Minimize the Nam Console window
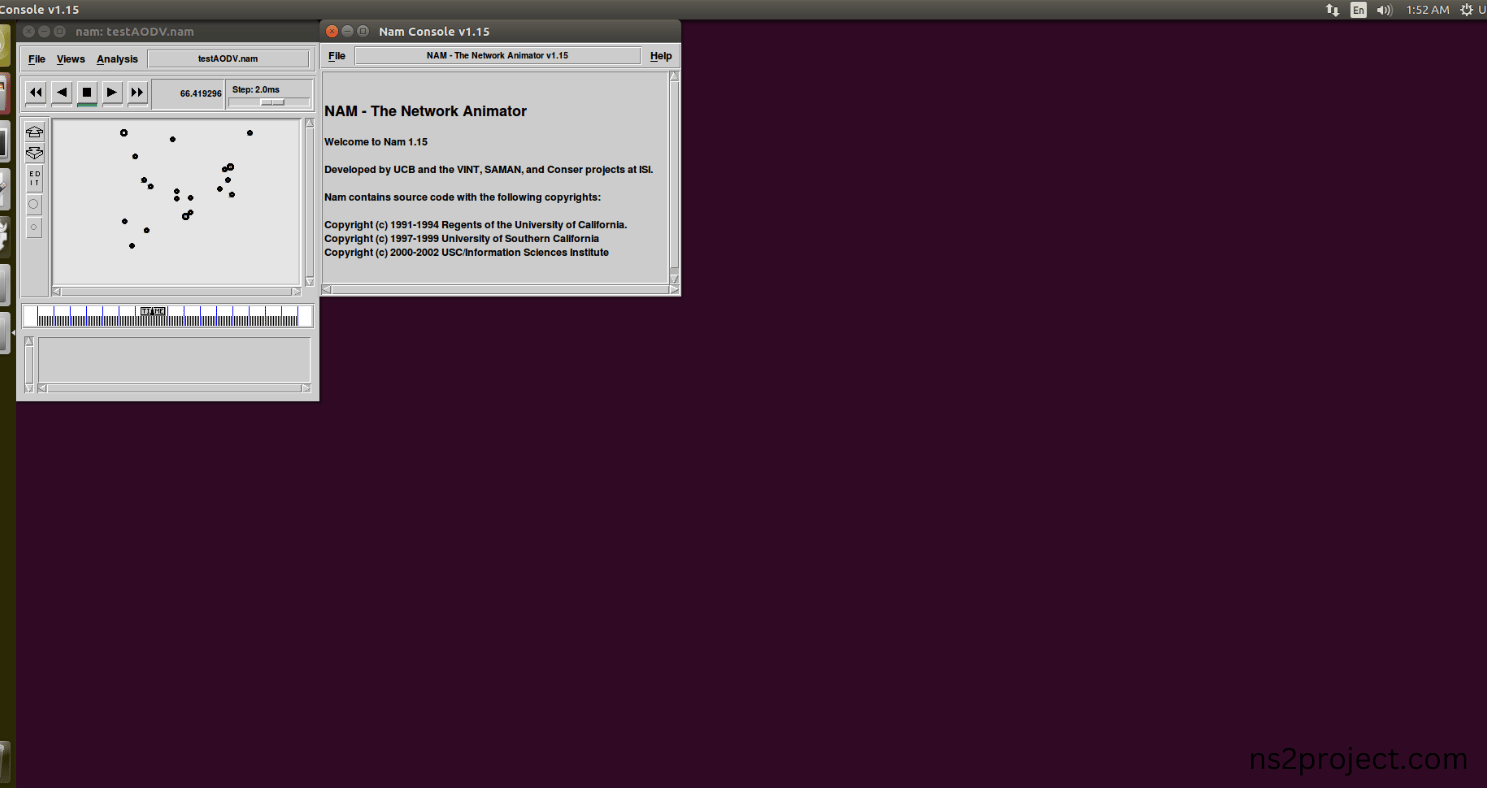Image resolution: width=1487 pixels, height=788 pixels. (x=348, y=32)
